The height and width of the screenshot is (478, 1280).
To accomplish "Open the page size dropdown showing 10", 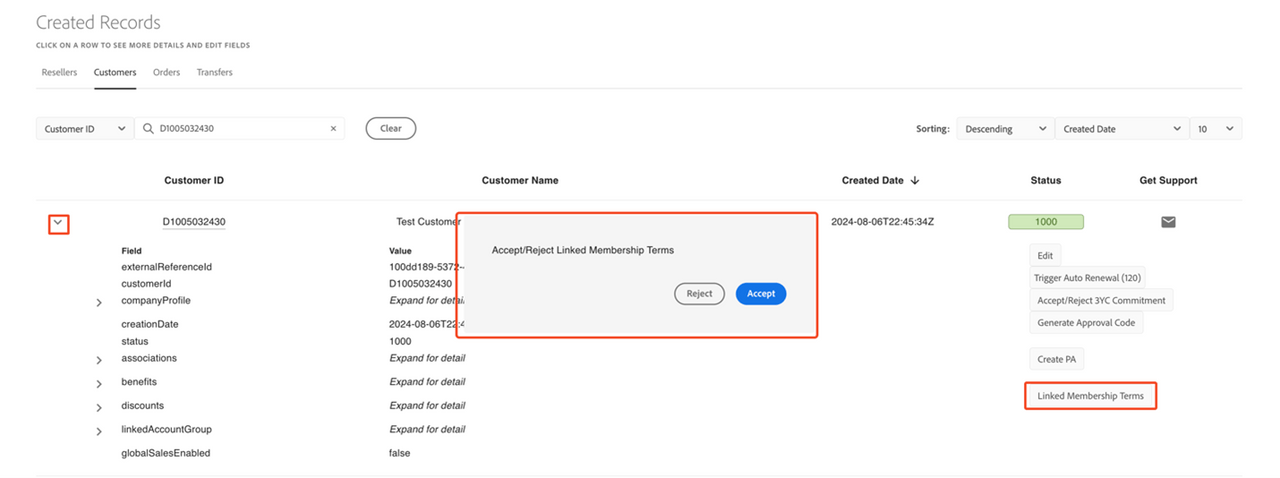I will click(1215, 129).
